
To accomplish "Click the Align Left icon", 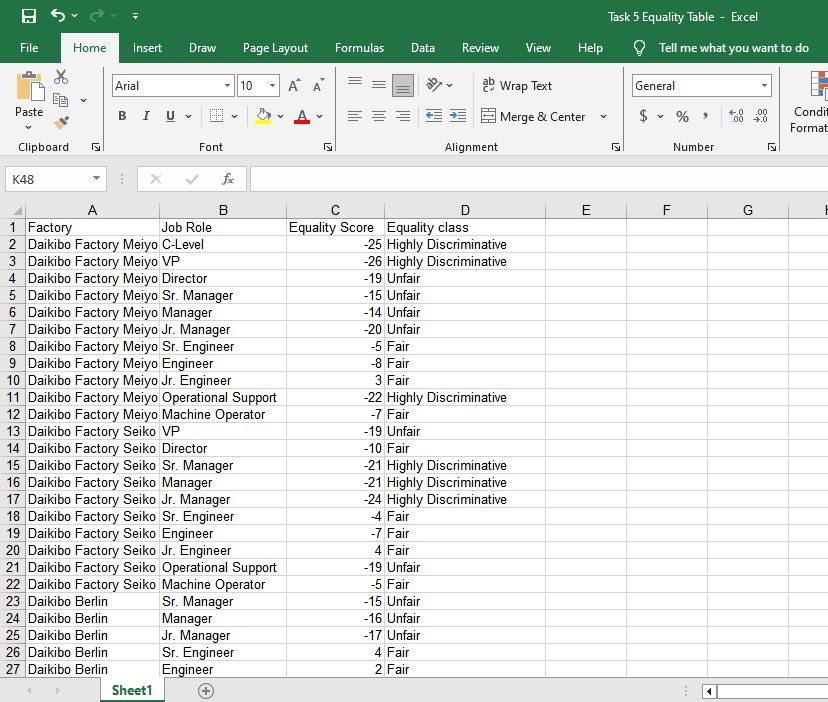I will click(355, 116).
